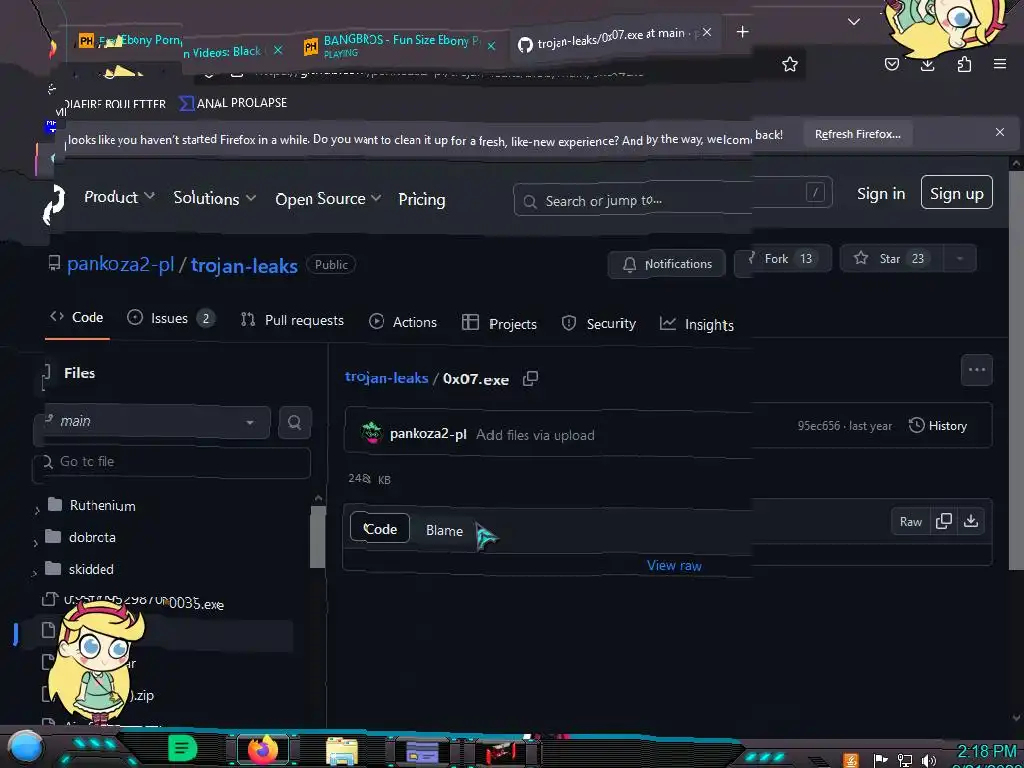
Task: Open the Pocket save icon
Action: tap(891, 64)
